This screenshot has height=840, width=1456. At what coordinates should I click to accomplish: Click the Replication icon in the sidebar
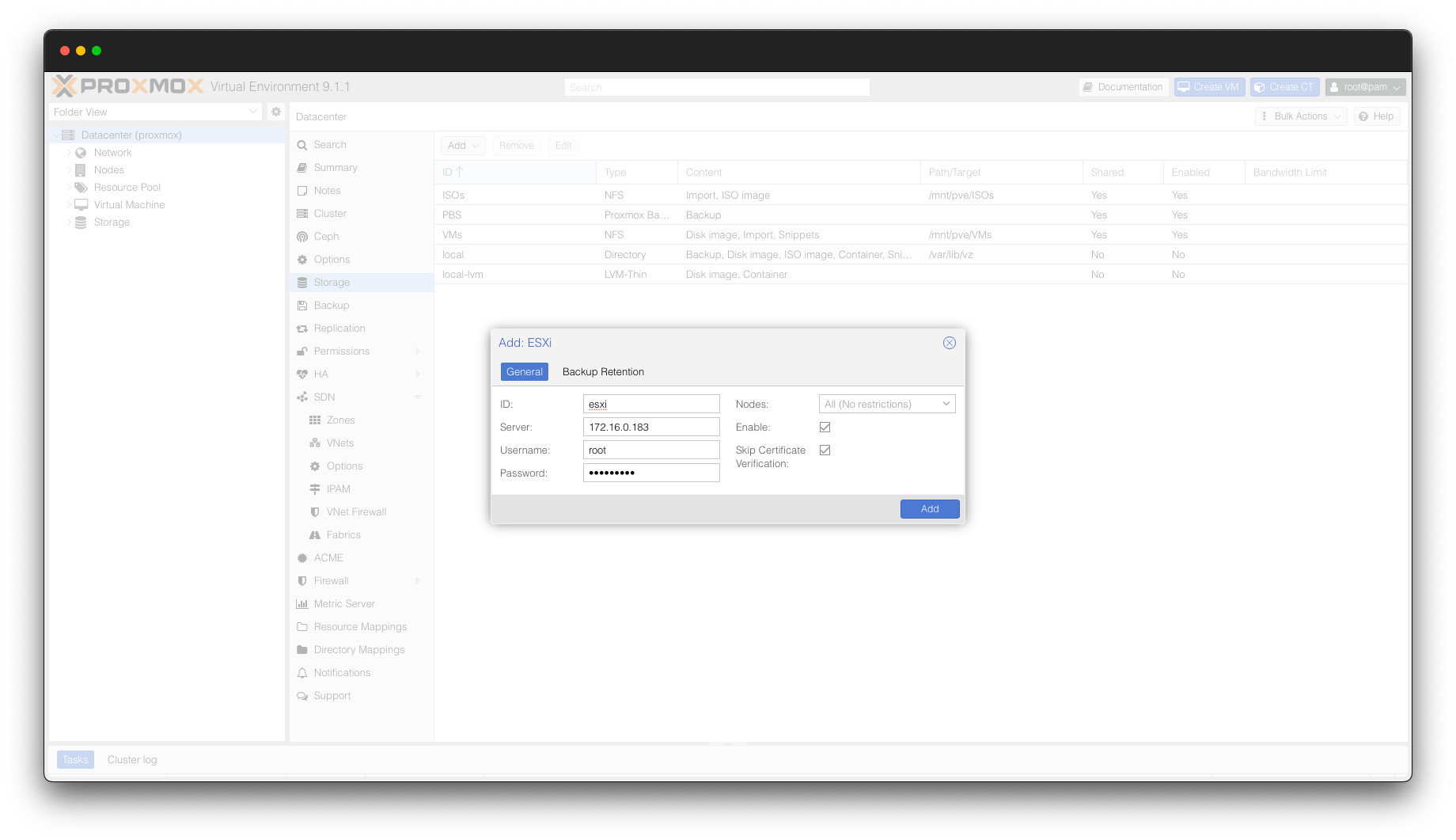[x=302, y=329]
